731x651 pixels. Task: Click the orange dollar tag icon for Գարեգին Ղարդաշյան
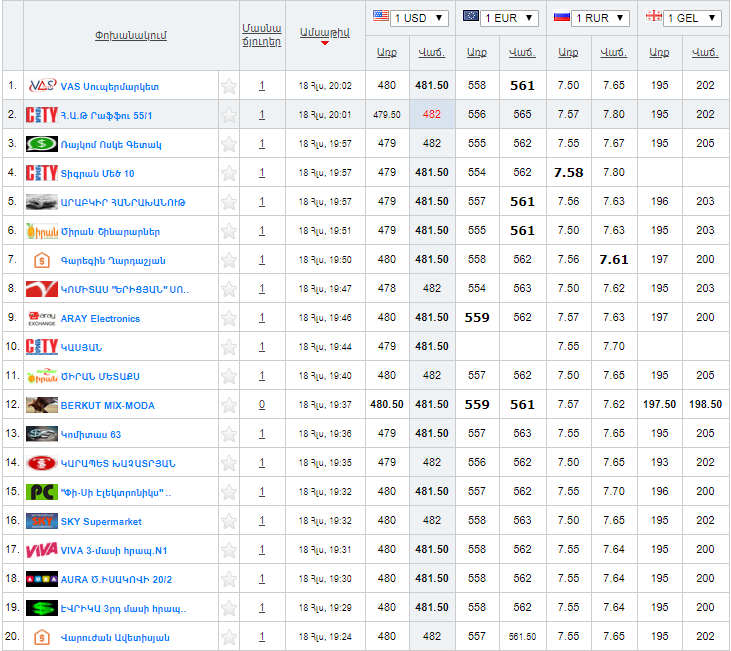(42, 260)
